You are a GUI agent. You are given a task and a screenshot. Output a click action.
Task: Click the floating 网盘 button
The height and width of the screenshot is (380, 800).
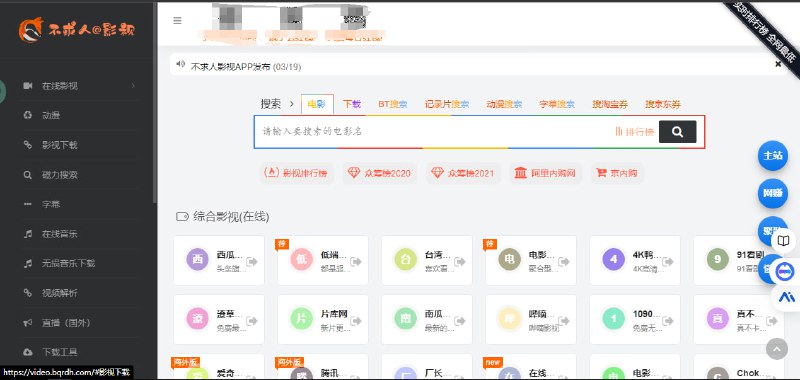click(x=772, y=193)
